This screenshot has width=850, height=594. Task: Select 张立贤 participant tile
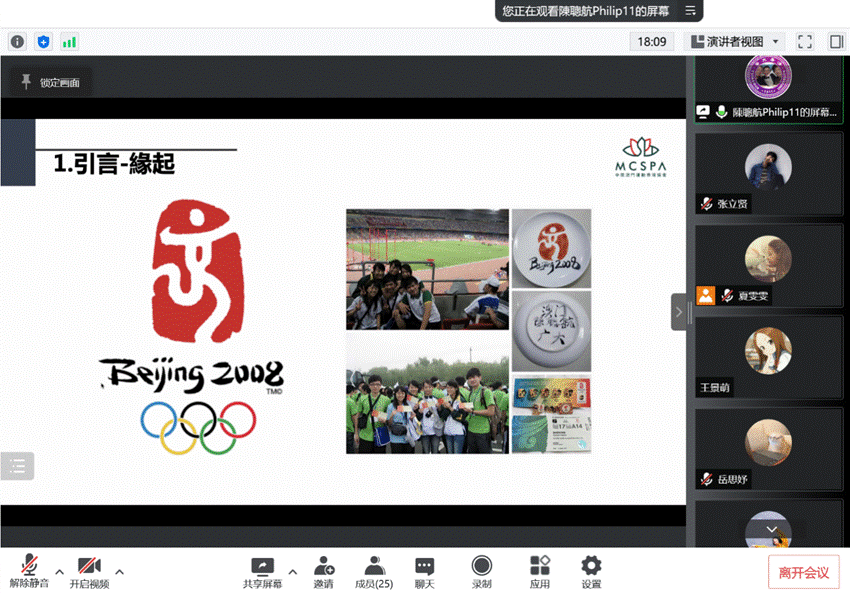(x=768, y=174)
